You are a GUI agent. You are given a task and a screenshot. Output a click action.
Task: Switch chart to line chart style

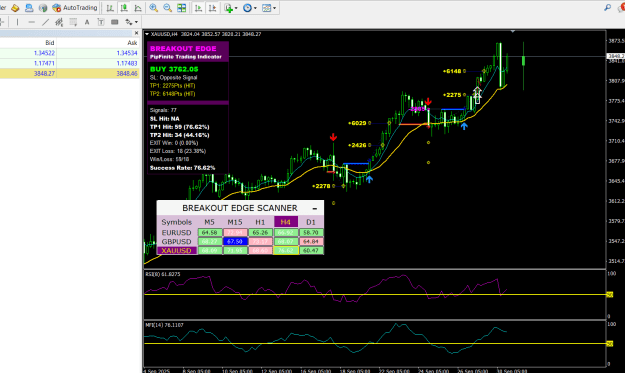coord(138,8)
